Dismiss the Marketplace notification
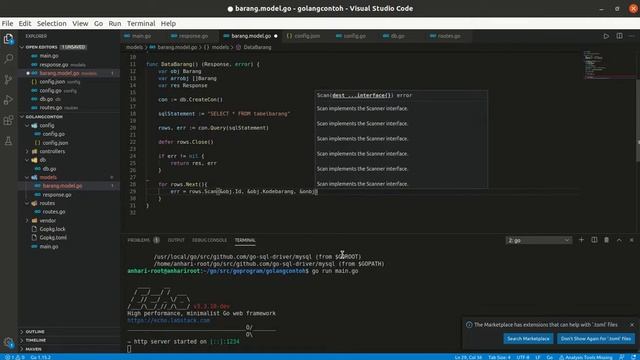 click(632, 324)
